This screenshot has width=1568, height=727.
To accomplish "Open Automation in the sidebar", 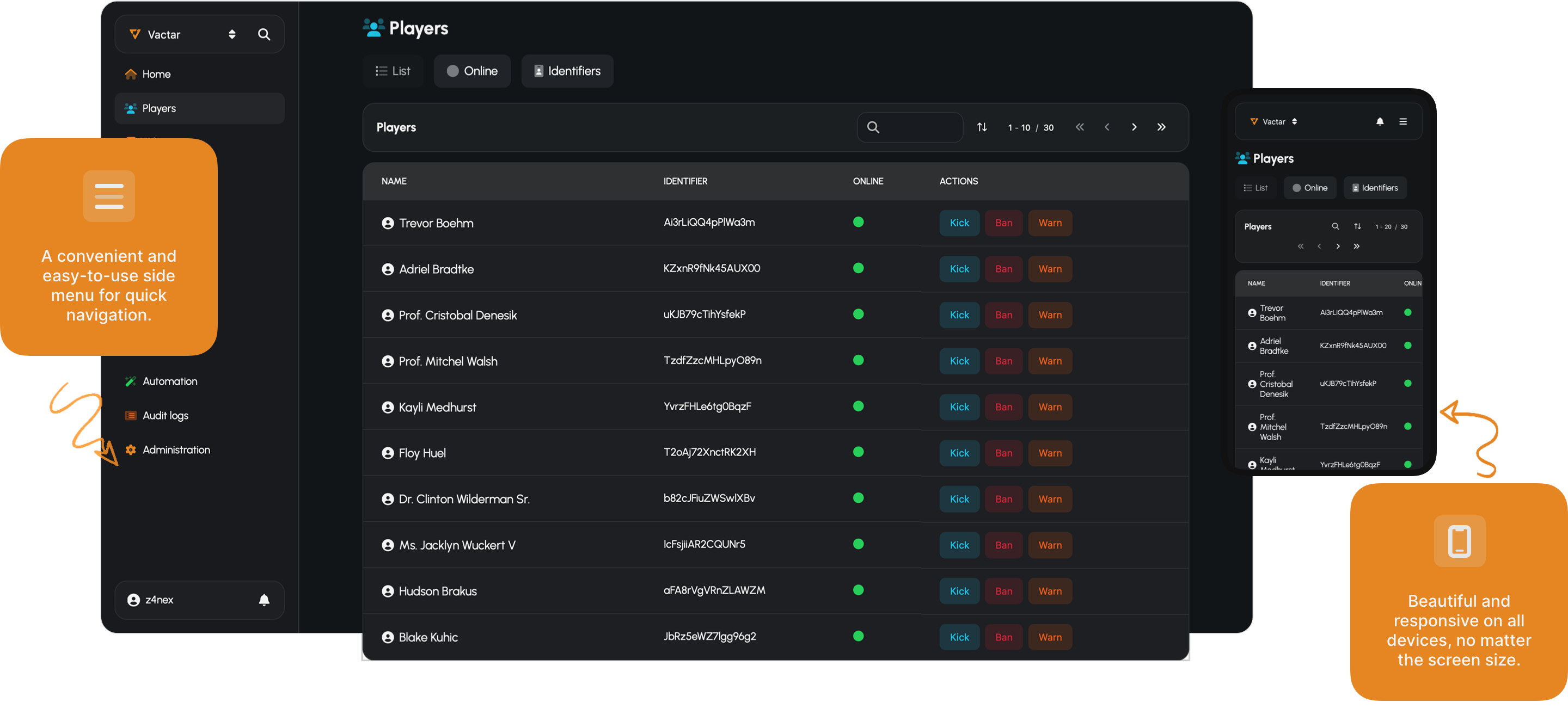I will pyautogui.click(x=161, y=381).
